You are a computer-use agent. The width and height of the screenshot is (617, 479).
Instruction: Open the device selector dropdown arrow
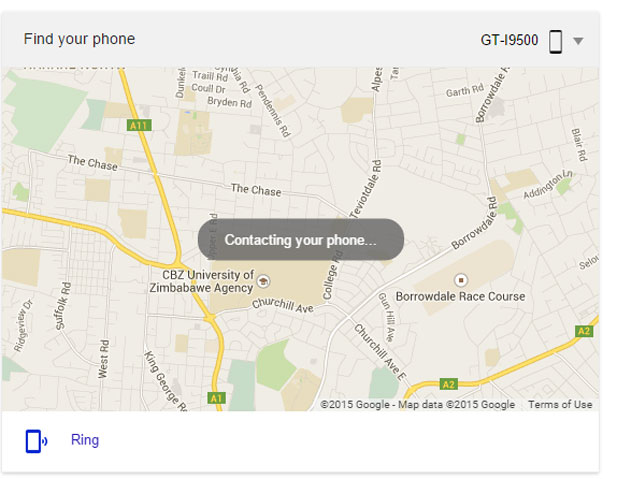578,41
